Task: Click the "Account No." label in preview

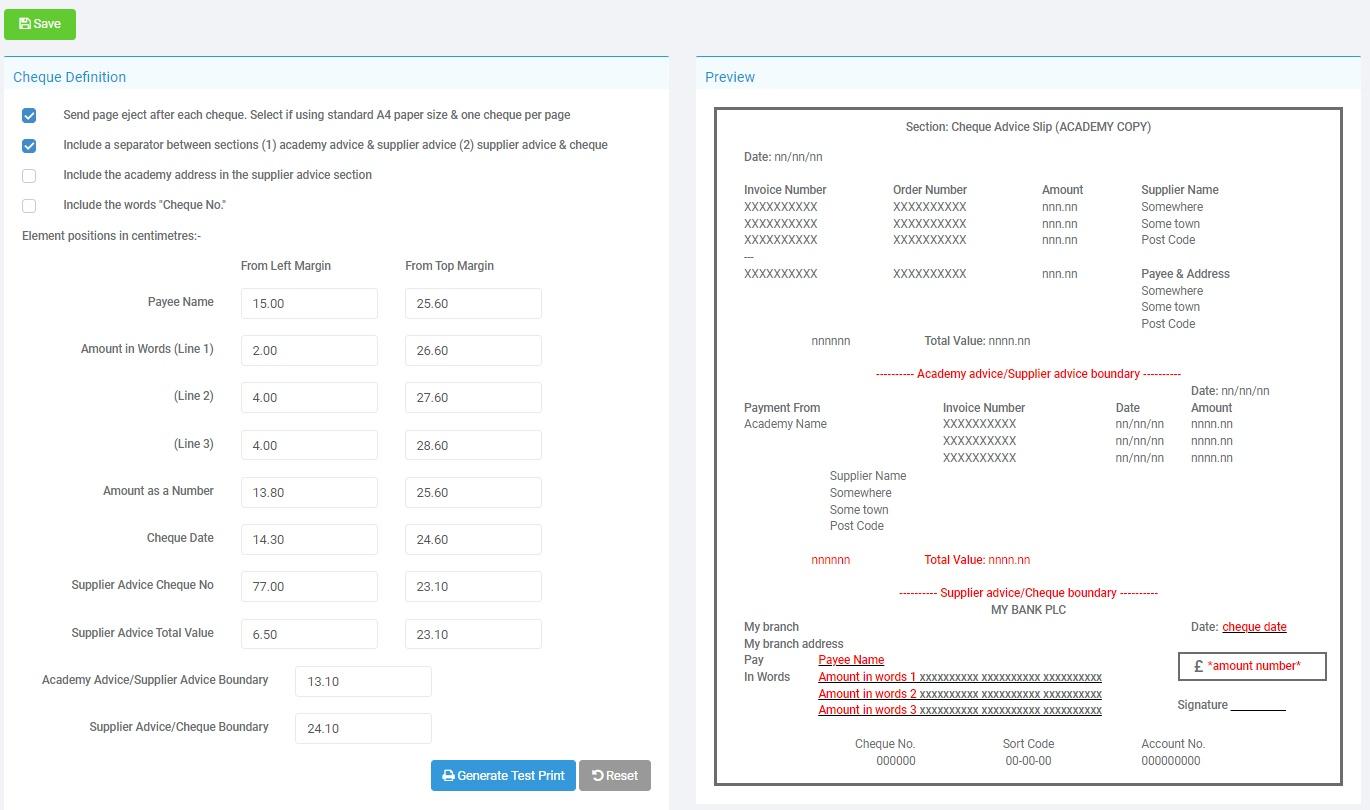Action: coord(1173,744)
